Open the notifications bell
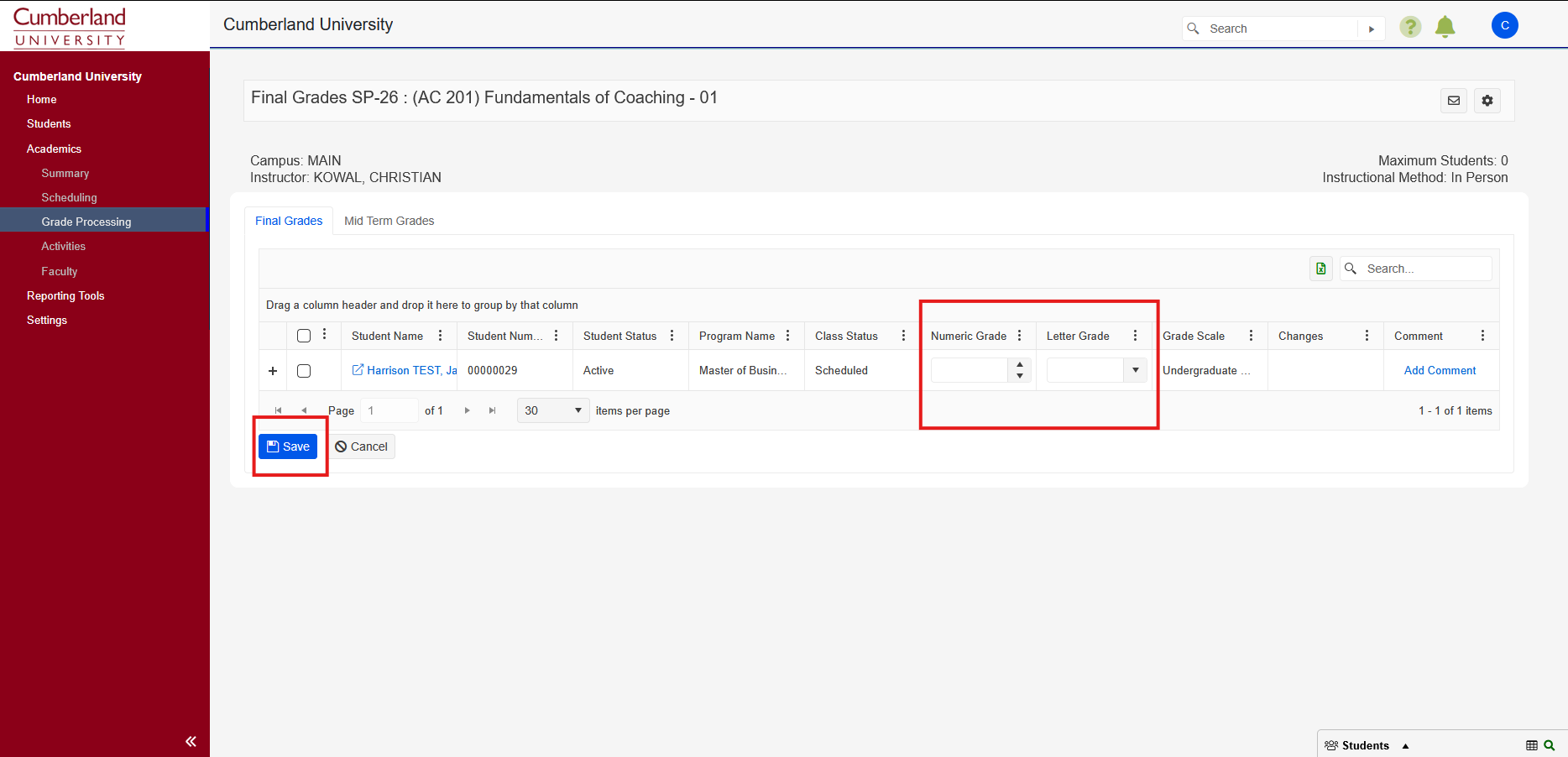The image size is (1568, 757). 1445,27
